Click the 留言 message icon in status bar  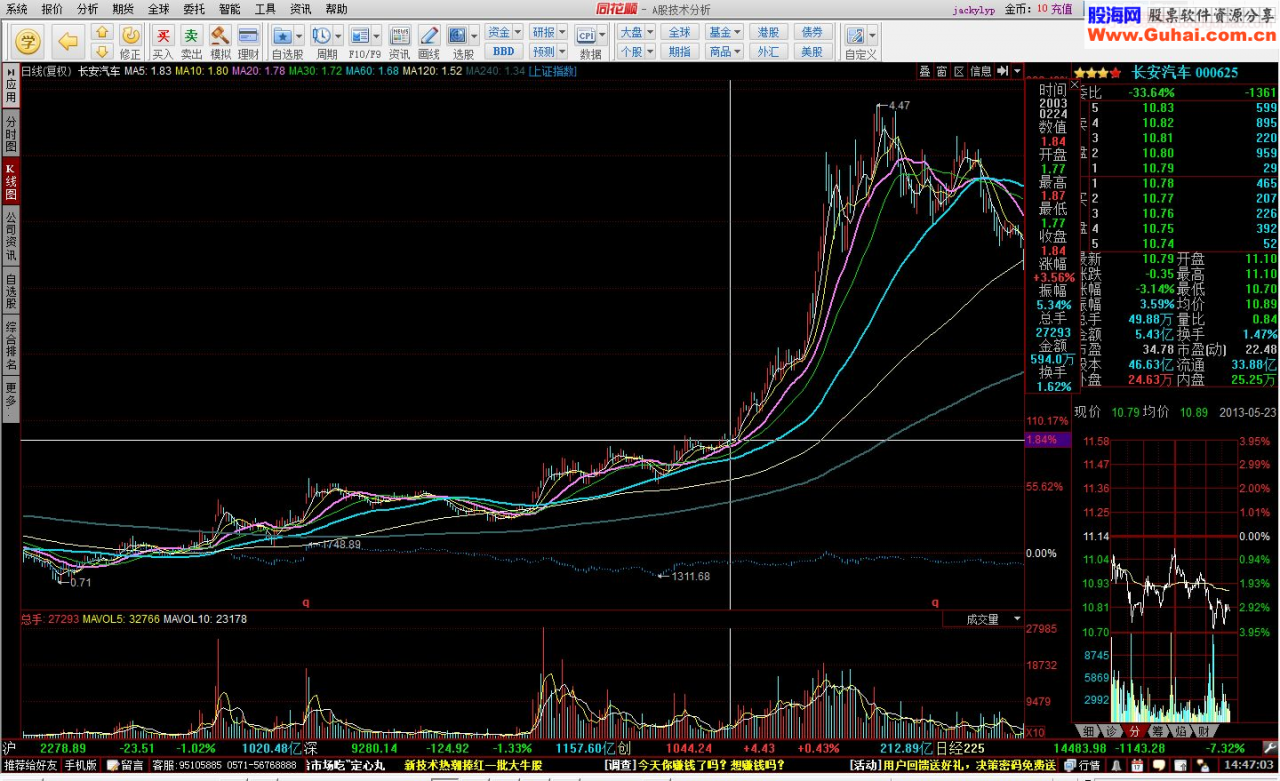point(125,765)
